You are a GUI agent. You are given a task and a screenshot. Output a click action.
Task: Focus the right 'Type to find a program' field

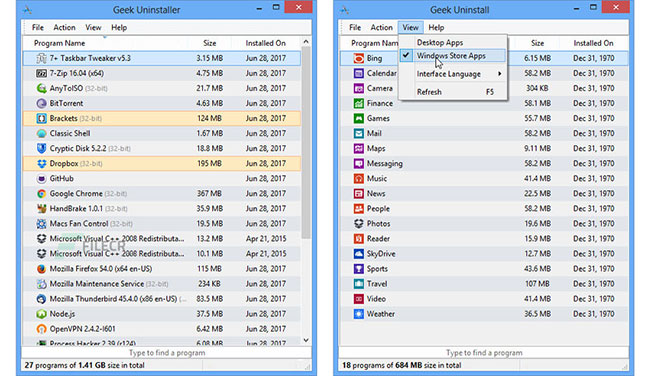point(484,353)
